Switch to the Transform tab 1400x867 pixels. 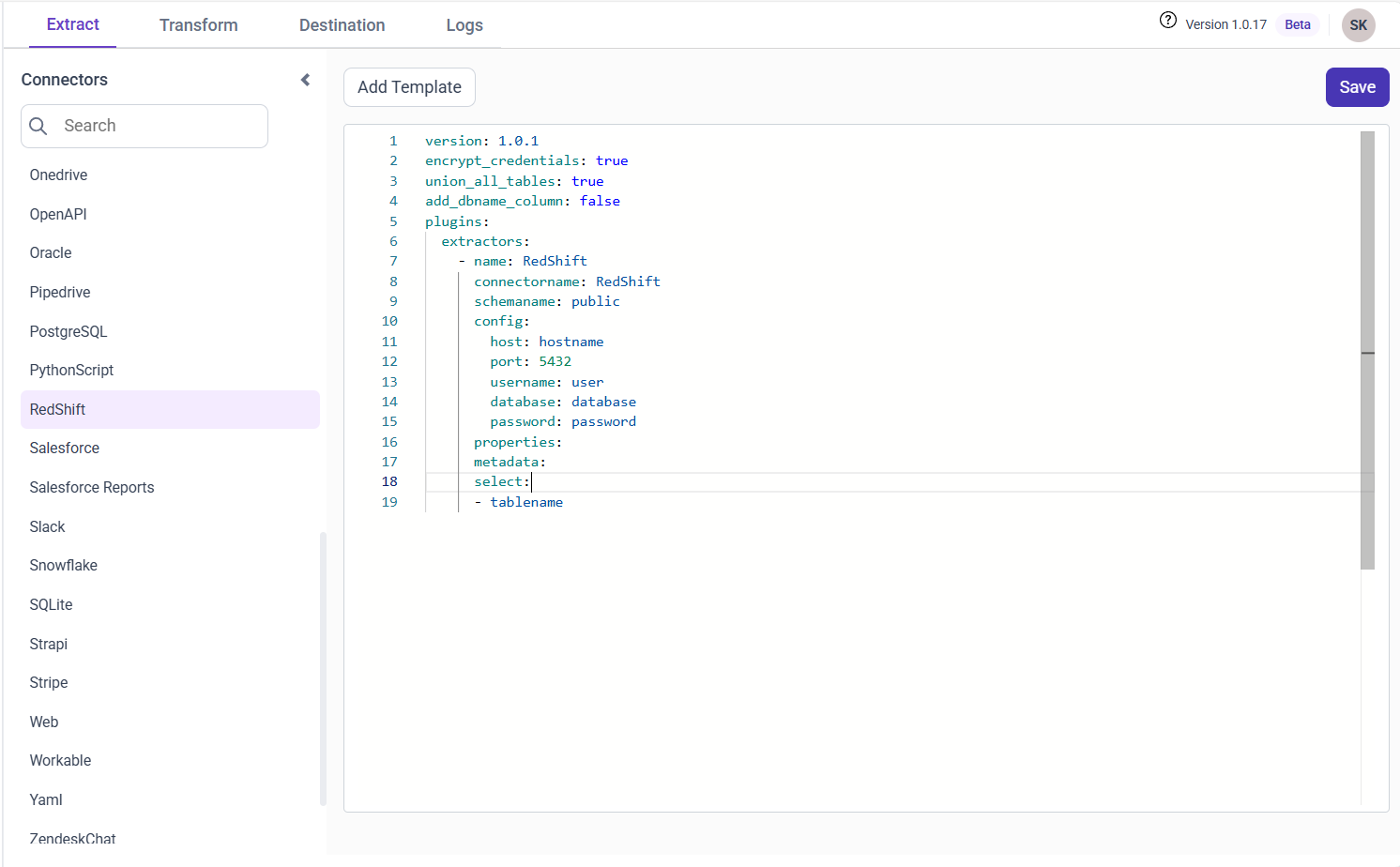tap(198, 25)
